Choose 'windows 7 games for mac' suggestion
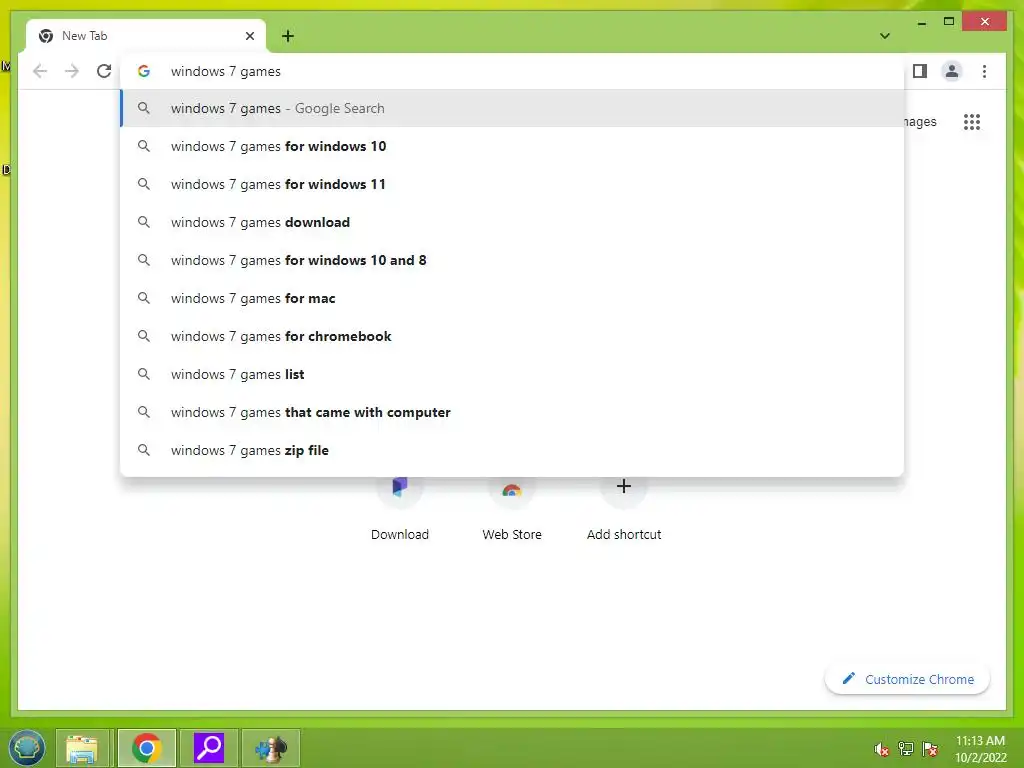 point(513,298)
